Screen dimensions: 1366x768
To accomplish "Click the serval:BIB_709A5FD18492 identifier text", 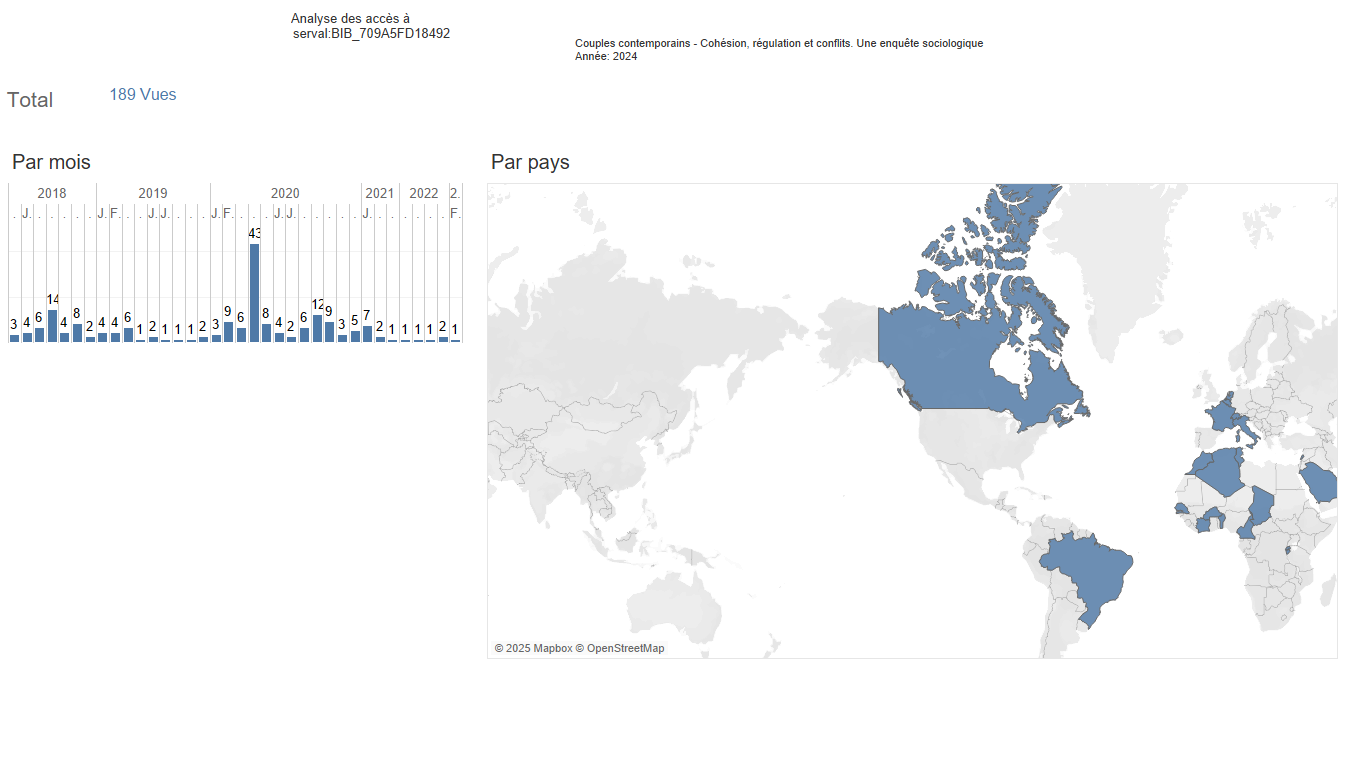I will point(372,33).
